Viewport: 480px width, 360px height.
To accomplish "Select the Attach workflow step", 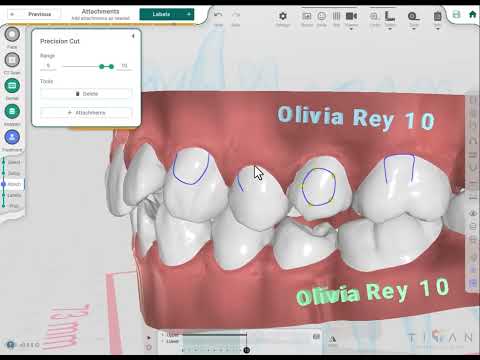I will pos(14,184).
